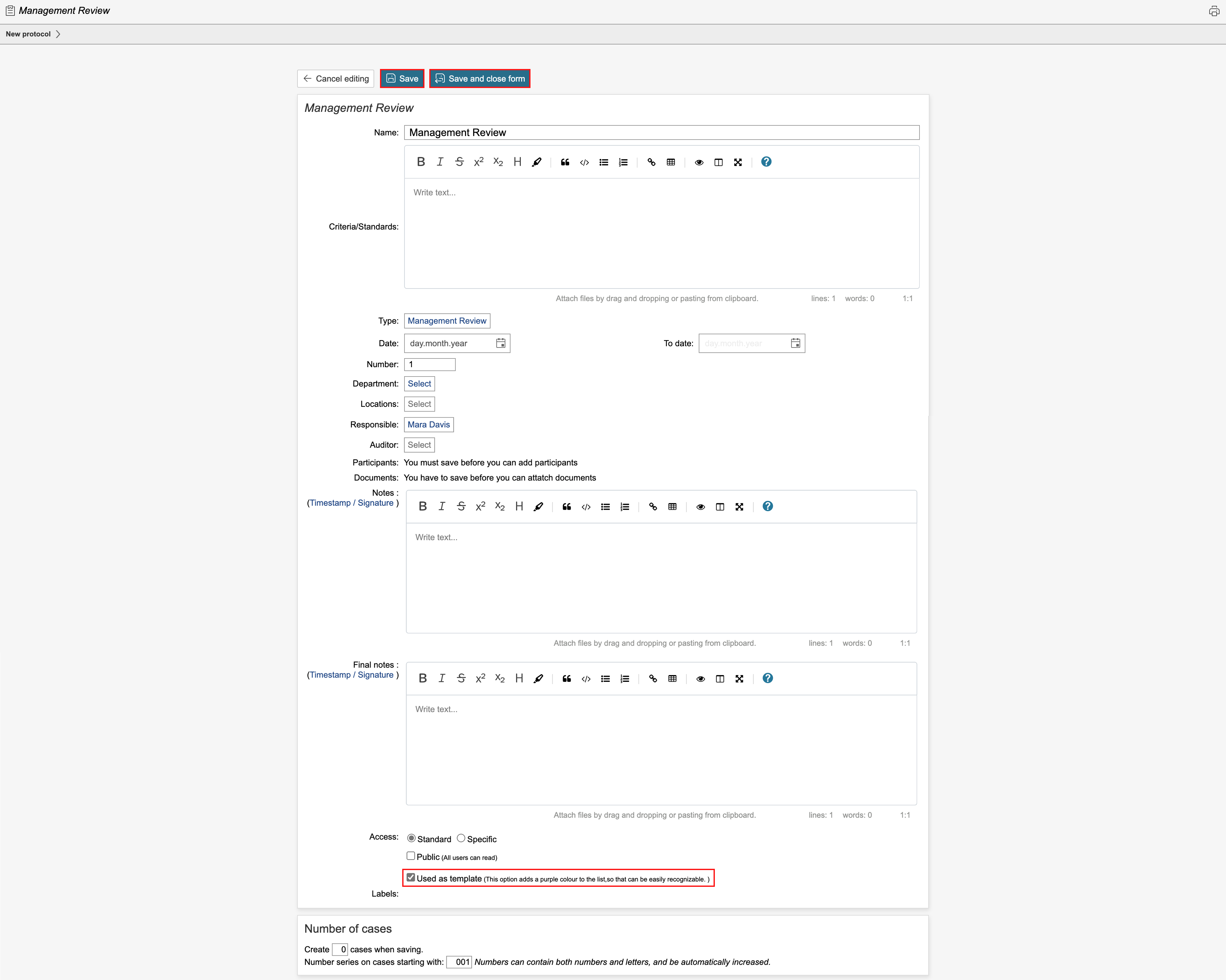Insert link in Notes editor toolbar
The image size is (1226, 980).
653,507
